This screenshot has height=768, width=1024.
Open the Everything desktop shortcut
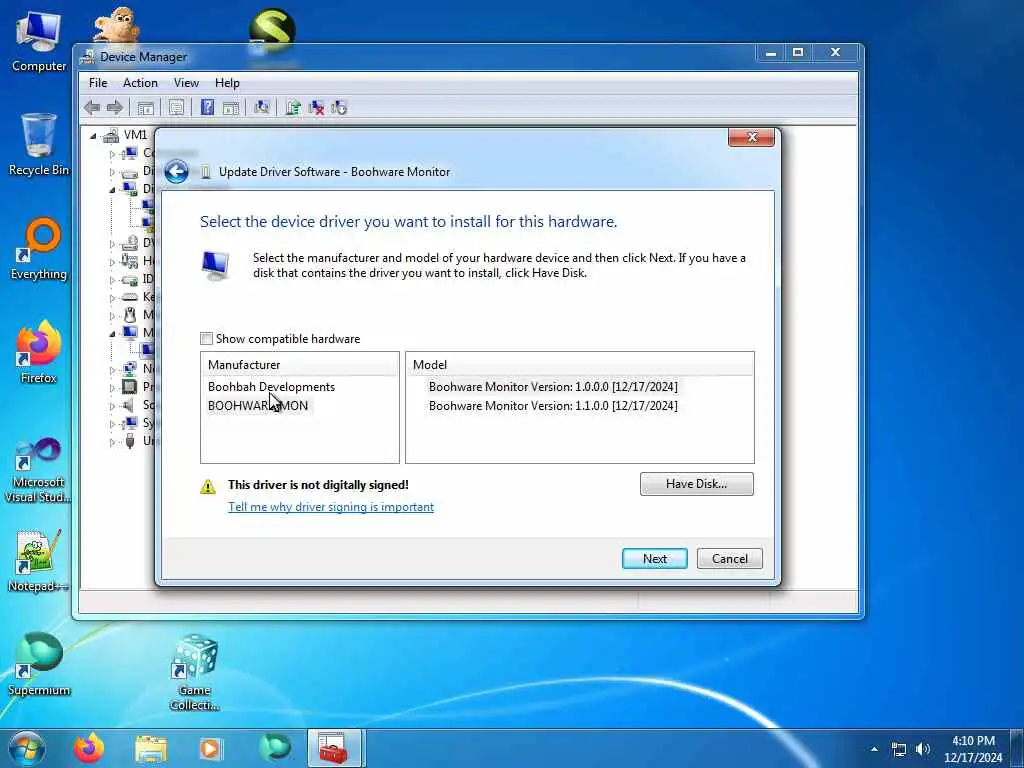coord(39,248)
